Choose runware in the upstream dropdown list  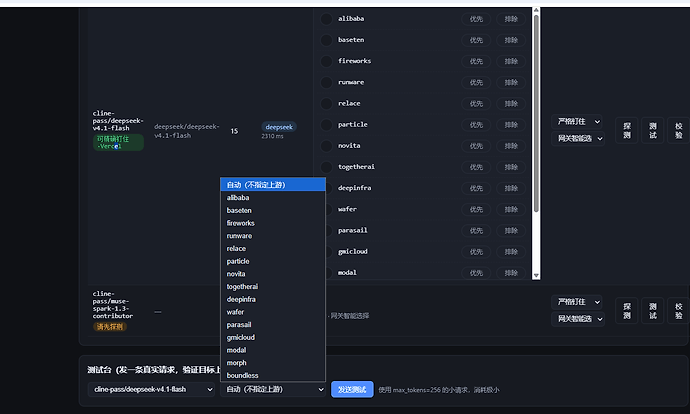point(273,236)
